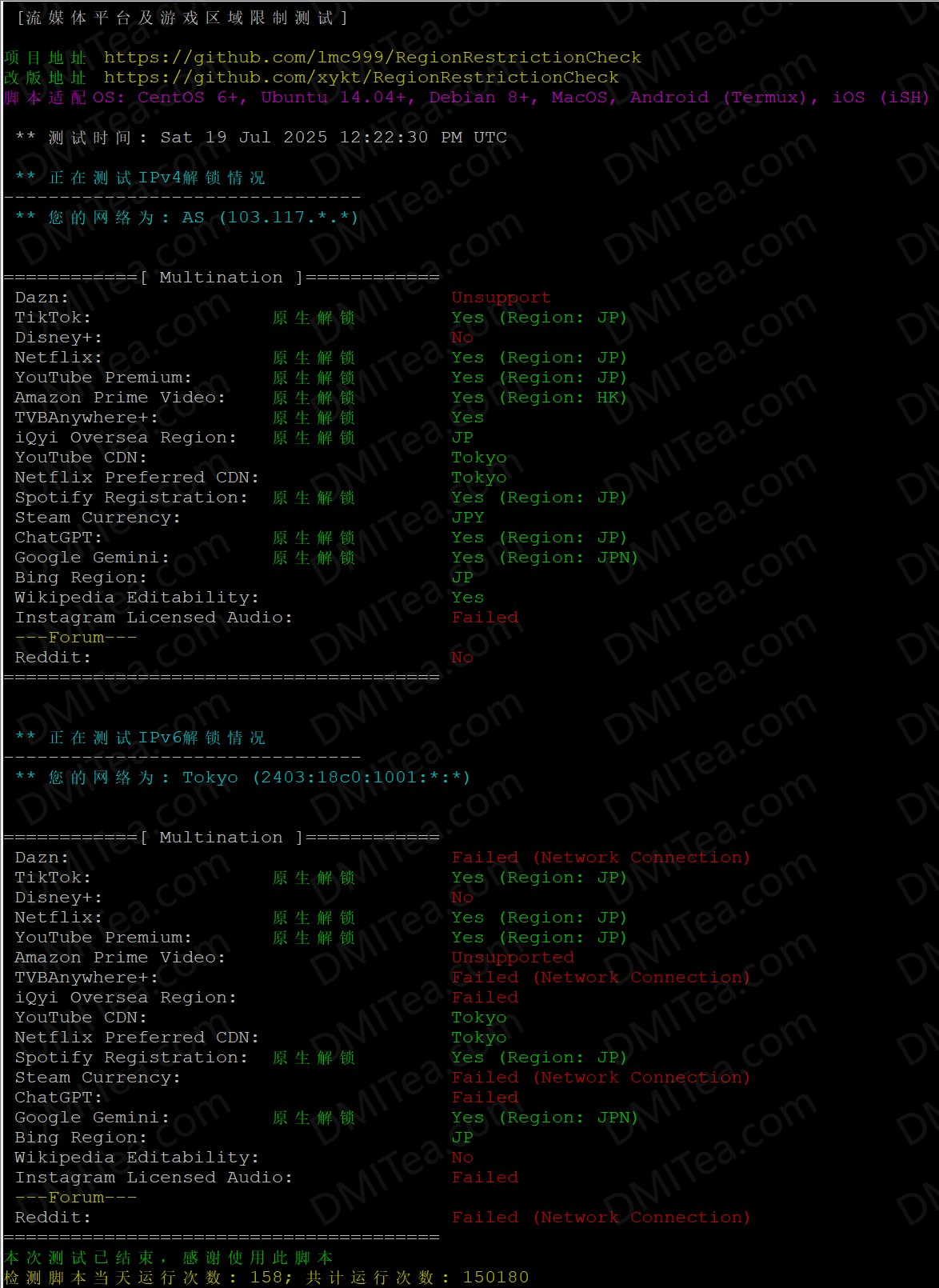Click Google Gemini's '原生解锁' status under IPv6

coord(314,1118)
